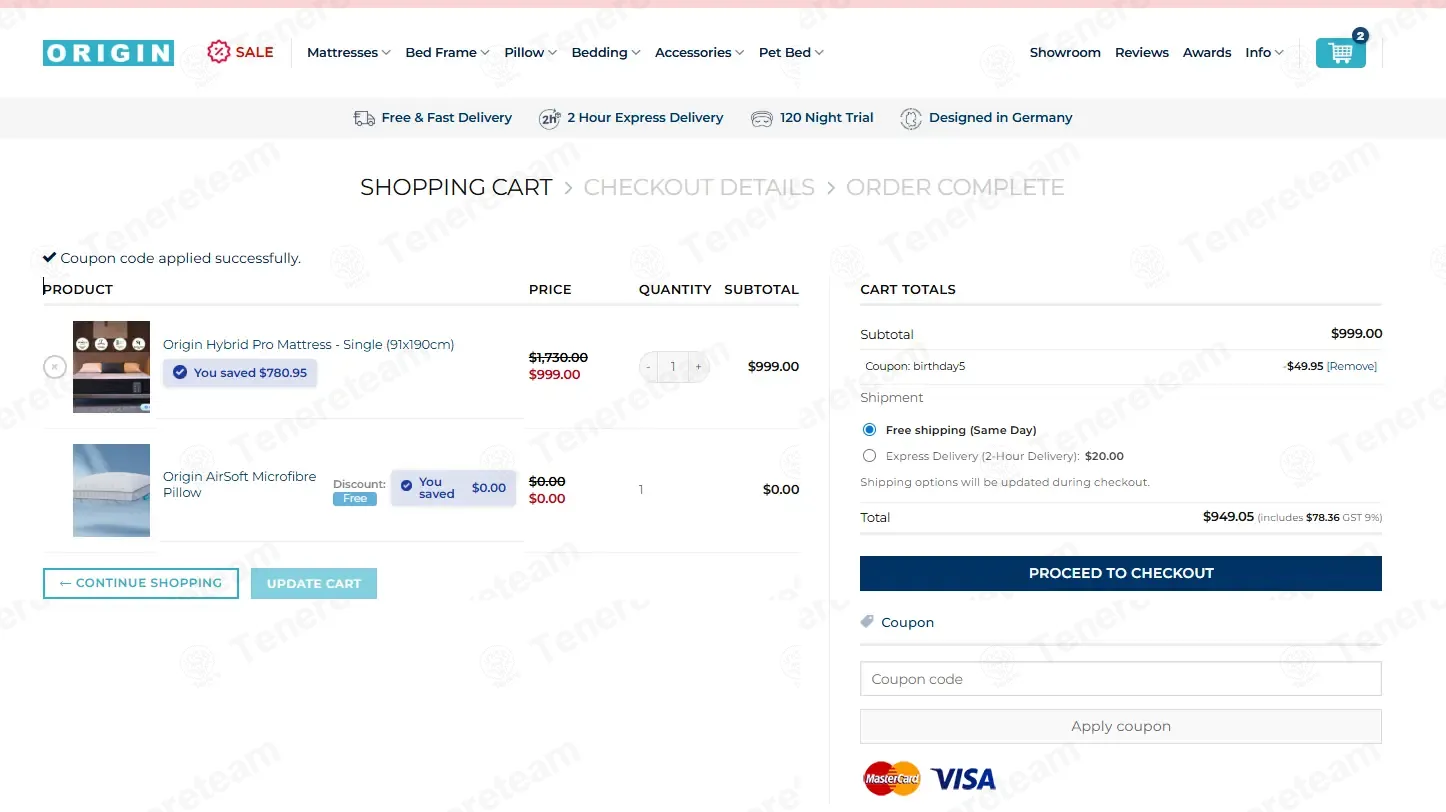Click the AirSoft Microfibre Pillow thumbnail
This screenshot has width=1446, height=812.
click(111, 490)
